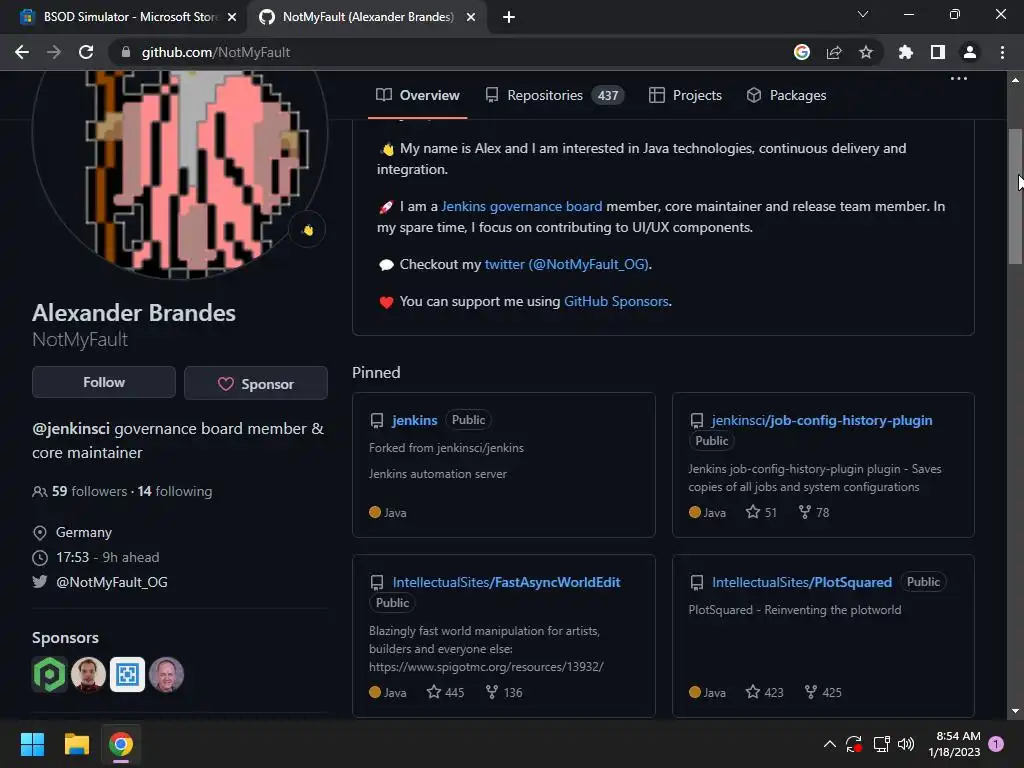
Task: Open the fourth sponsor's avatar
Action: (x=167, y=675)
